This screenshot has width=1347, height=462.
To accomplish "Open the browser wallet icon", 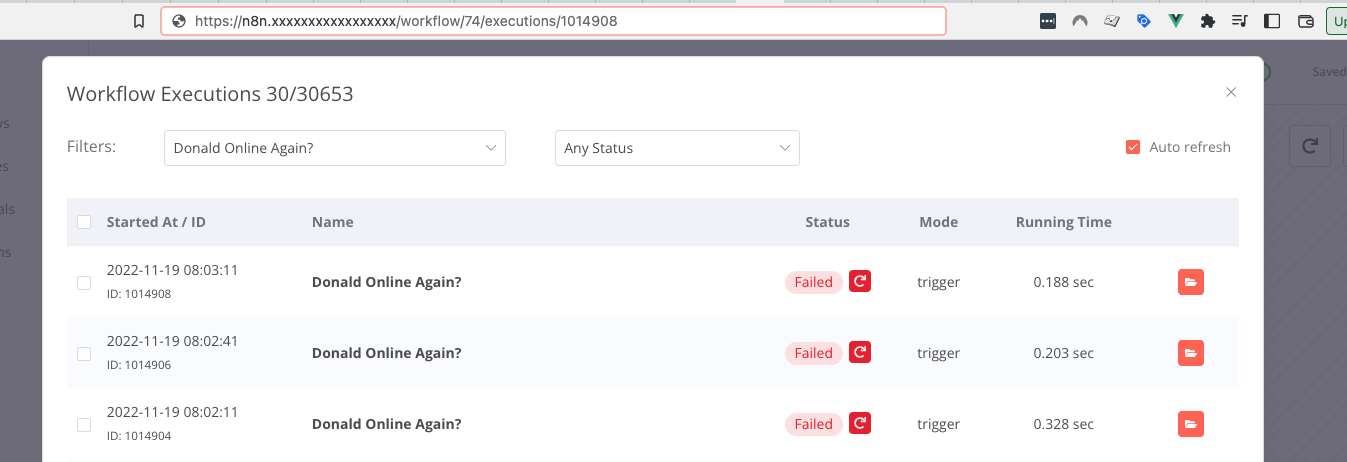I will pos(1305,20).
